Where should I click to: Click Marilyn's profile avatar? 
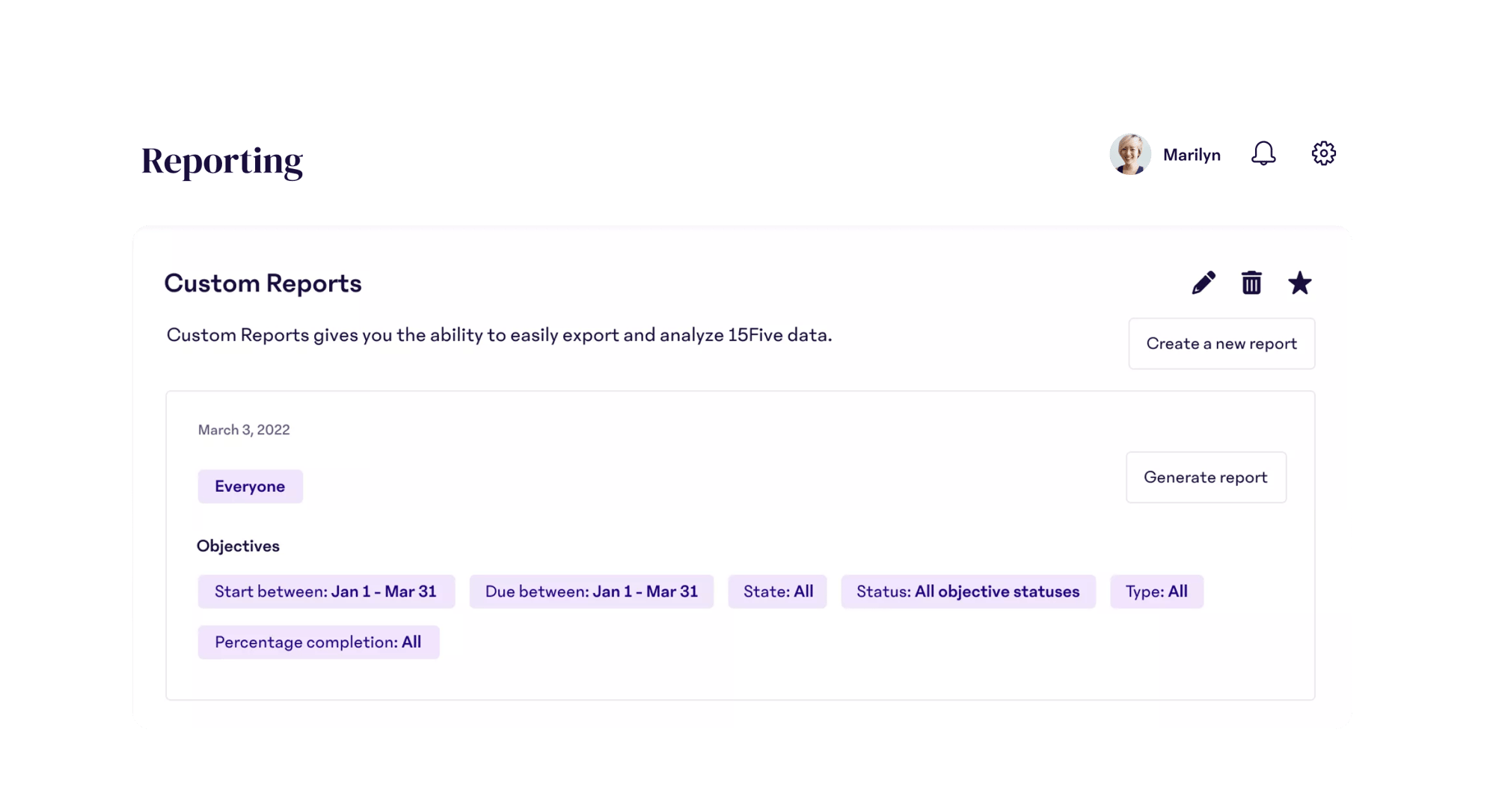coord(1129,155)
